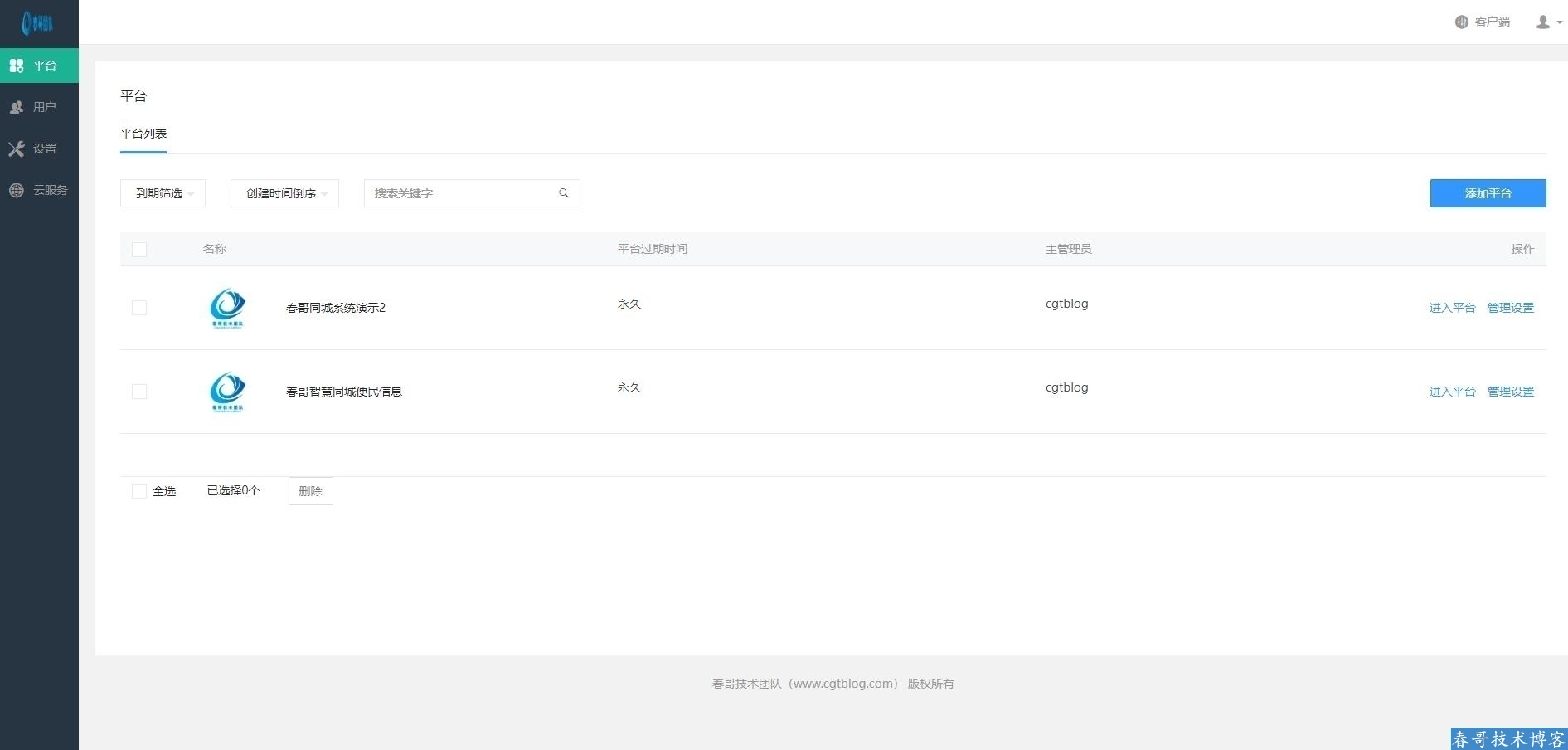The height and width of the screenshot is (750, 1568).
Task: Click the 客户端 globe icon in header
Action: pyautogui.click(x=1461, y=22)
